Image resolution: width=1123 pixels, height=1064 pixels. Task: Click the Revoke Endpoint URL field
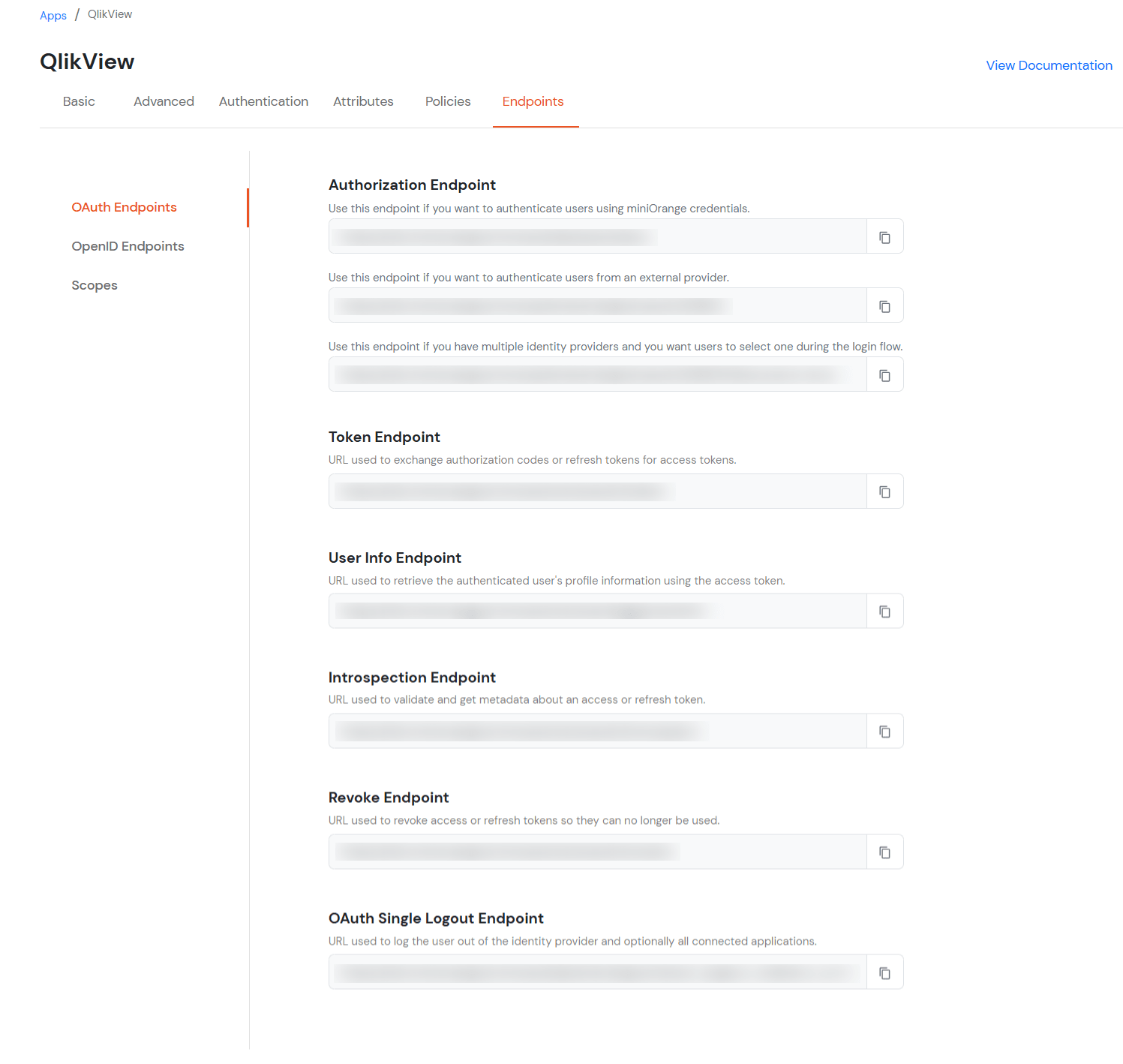click(x=598, y=852)
